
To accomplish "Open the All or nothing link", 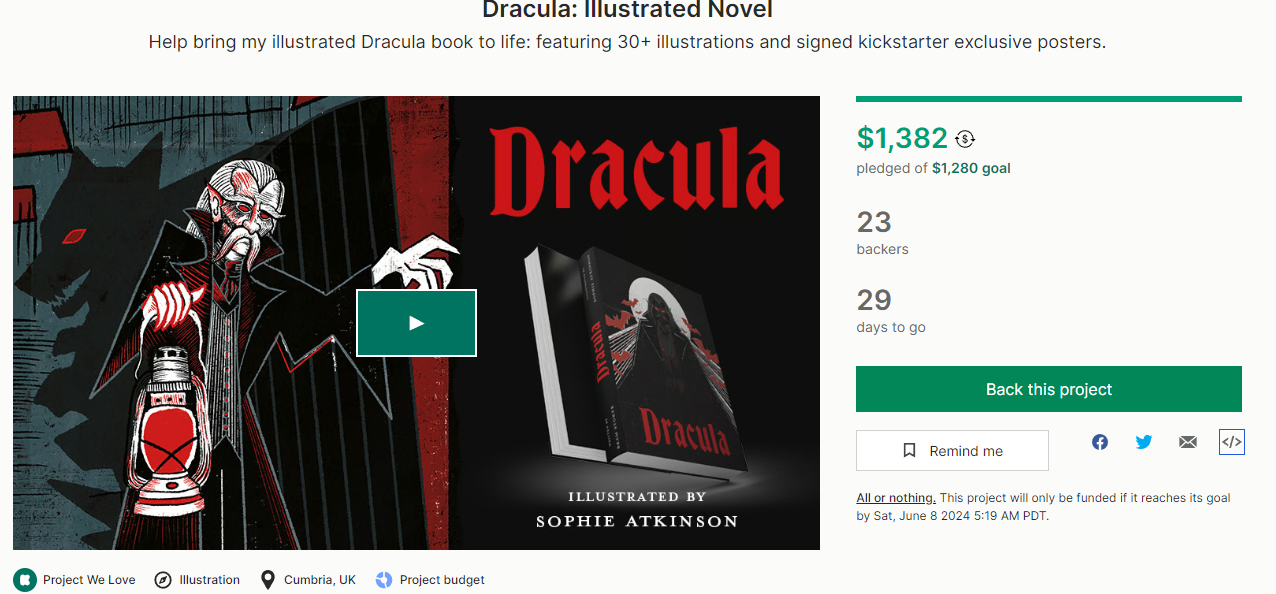I will click(x=896, y=498).
